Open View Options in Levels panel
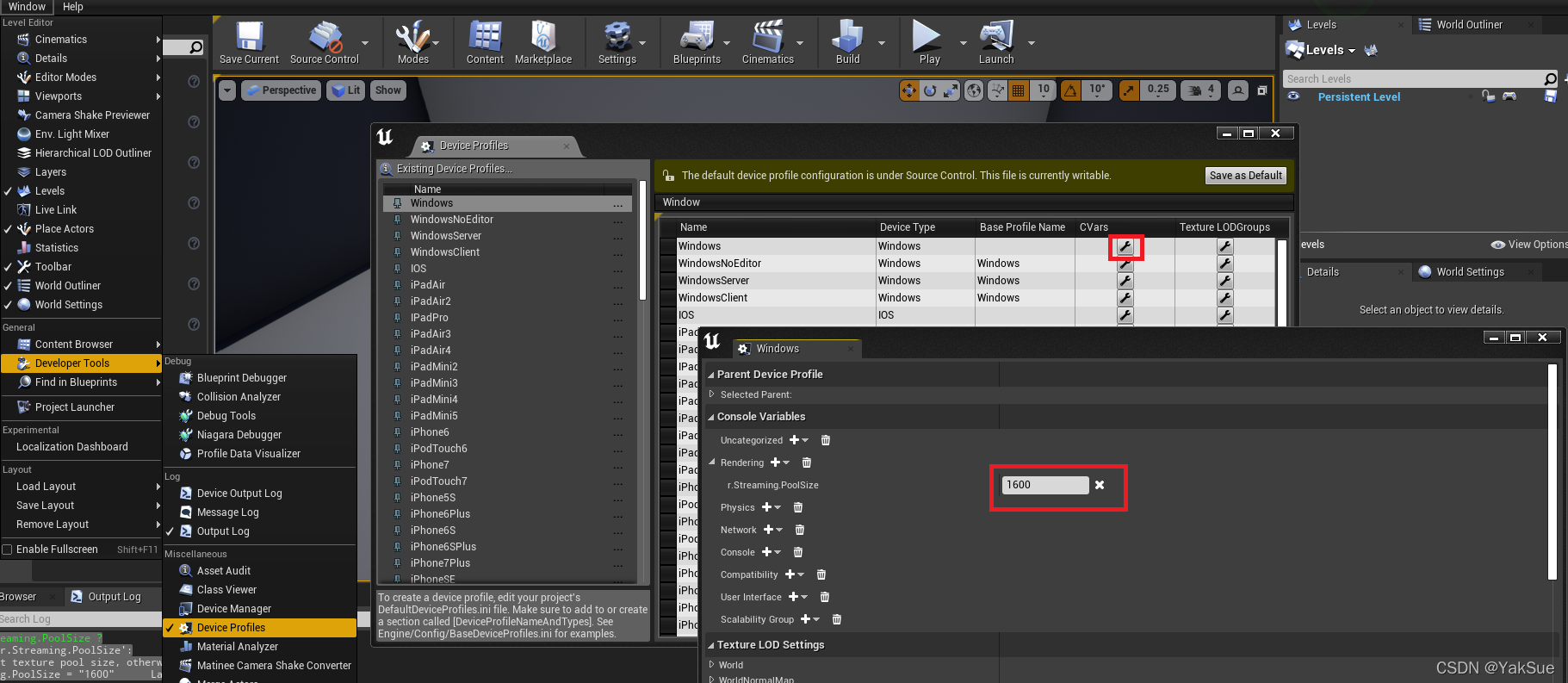The image size is (1568, 683). tap(1529, 245)
